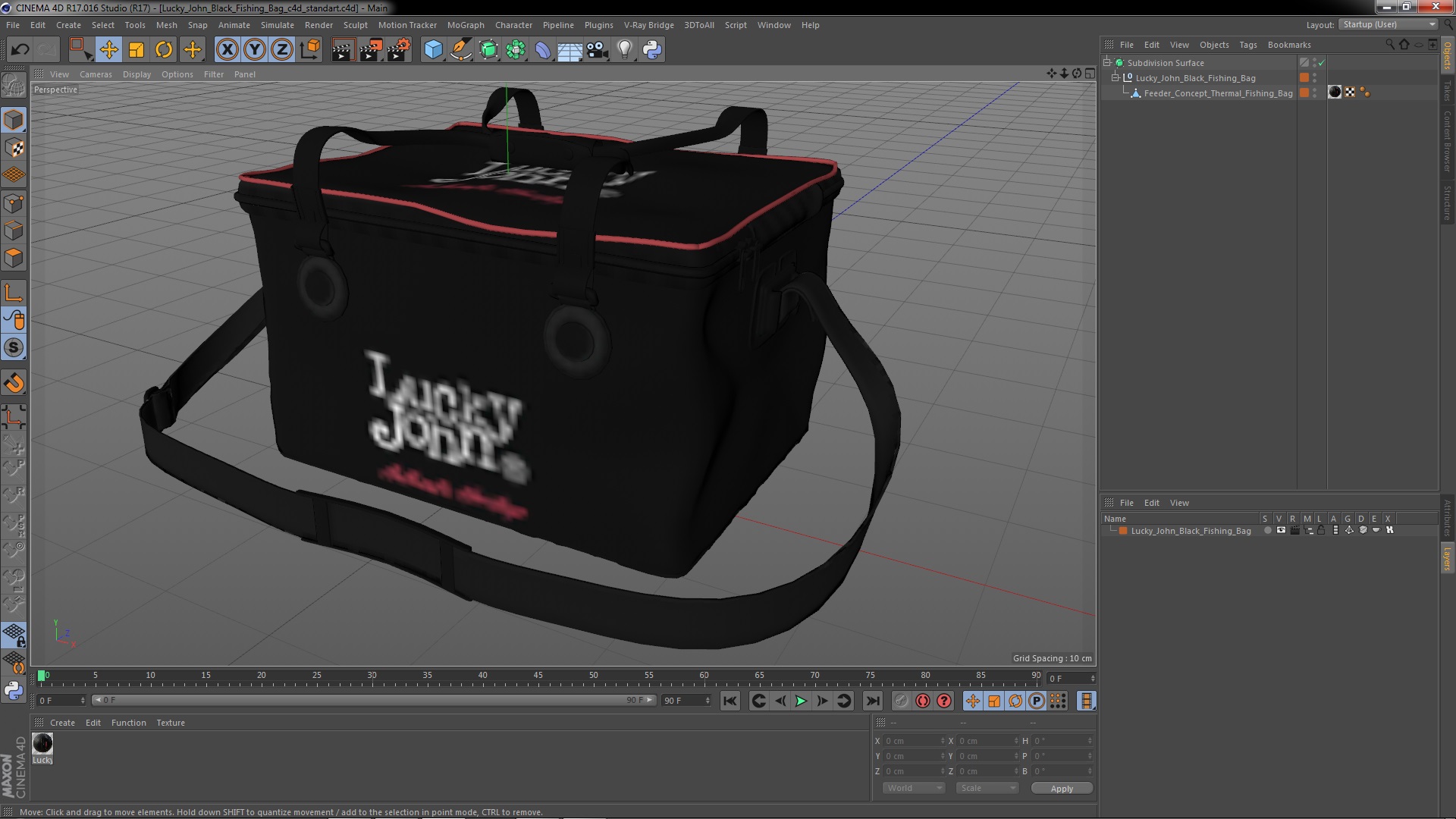The height and width of the screenshot is (819, 1456).
Task: Toggle X-axis lock button
Action: (x=227, y=50)
